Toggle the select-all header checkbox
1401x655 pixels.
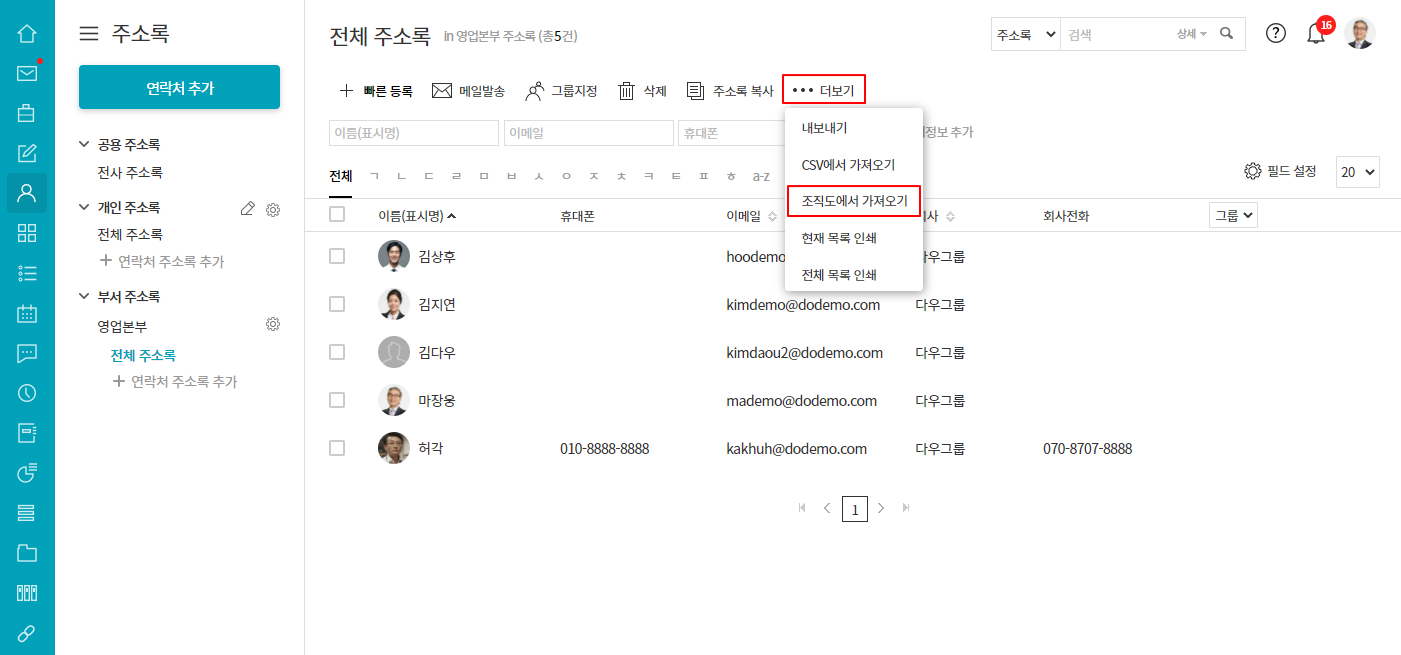tap(337, 214)
